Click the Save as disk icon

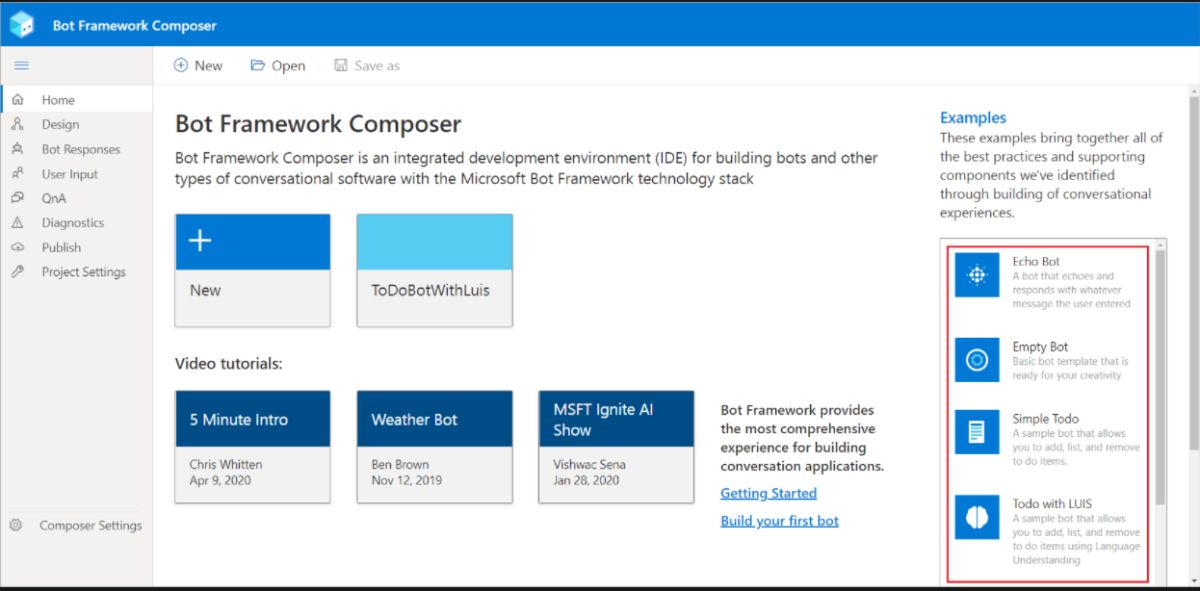[341, 65]
